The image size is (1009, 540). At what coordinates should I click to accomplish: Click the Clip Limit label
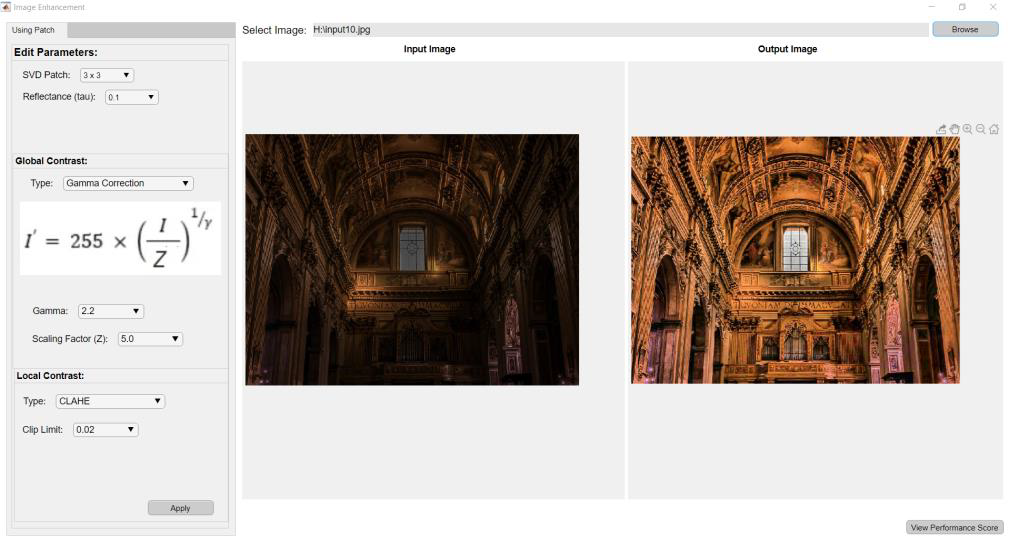click(x=42, y=429)
